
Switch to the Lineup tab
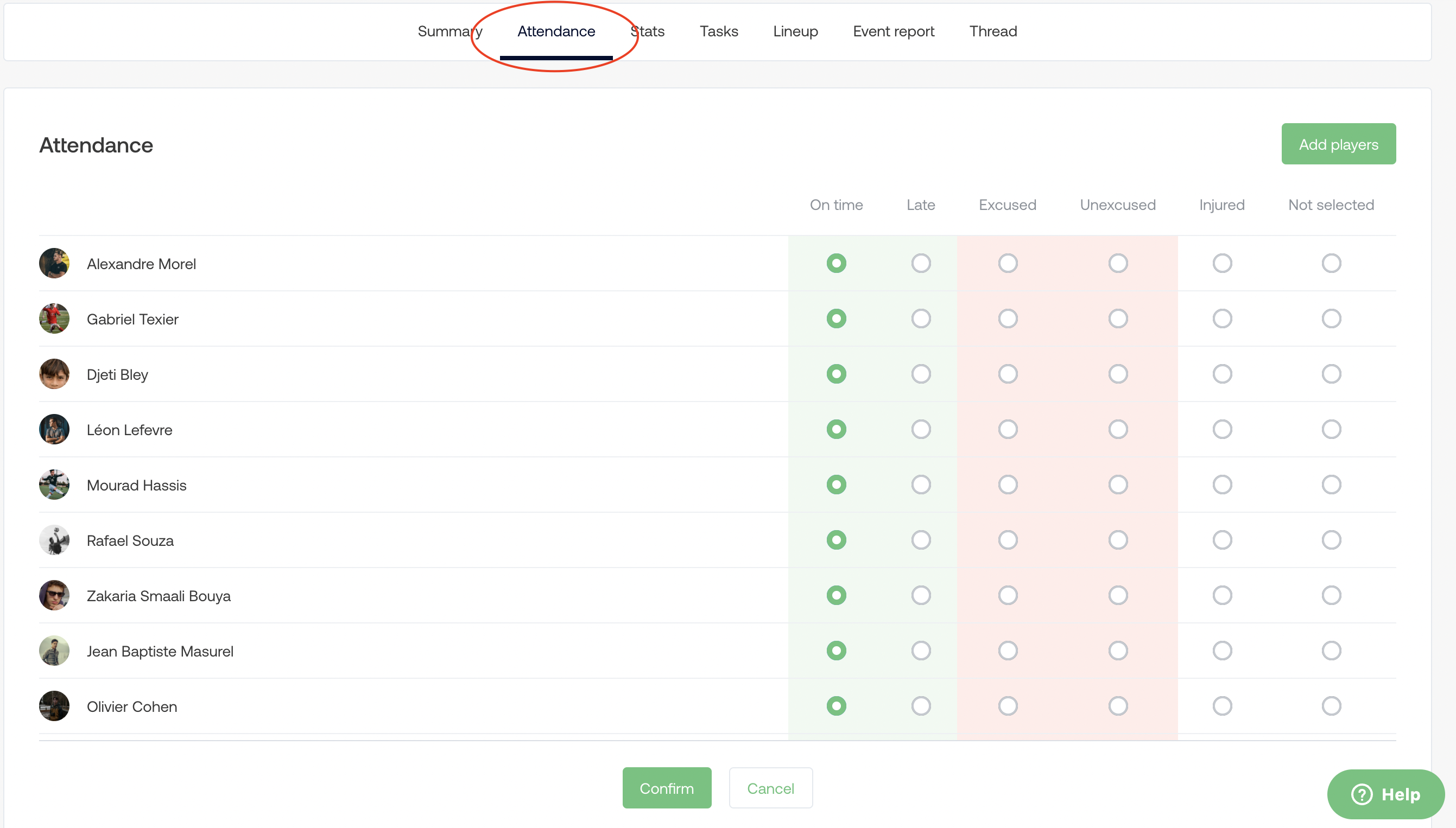[795, 31]
